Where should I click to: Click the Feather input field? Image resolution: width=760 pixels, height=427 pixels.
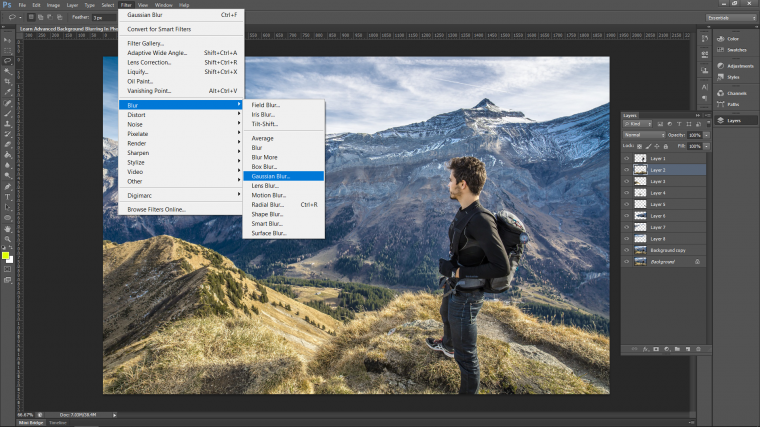(103, 17)
